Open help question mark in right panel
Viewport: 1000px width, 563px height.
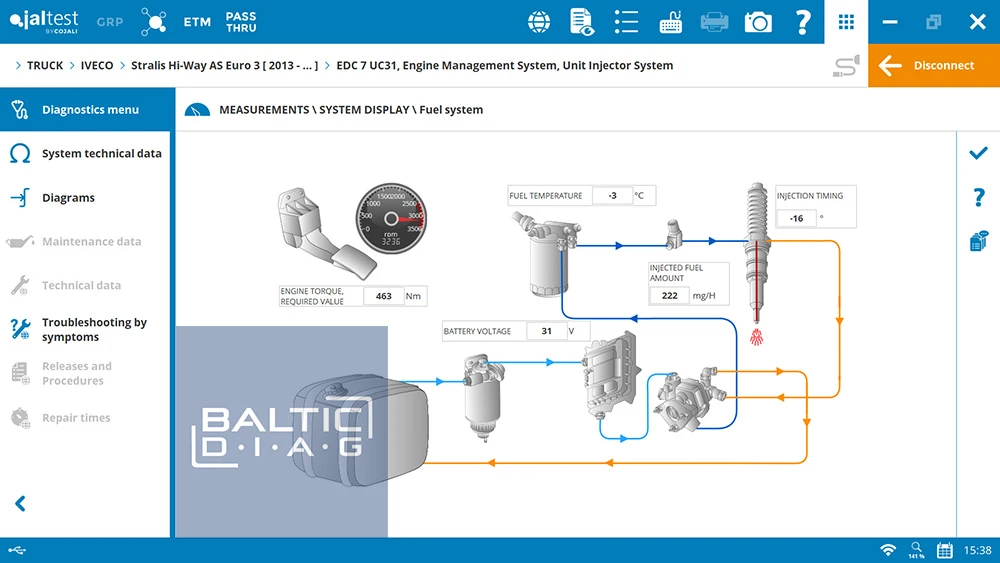tap(978, 197)
